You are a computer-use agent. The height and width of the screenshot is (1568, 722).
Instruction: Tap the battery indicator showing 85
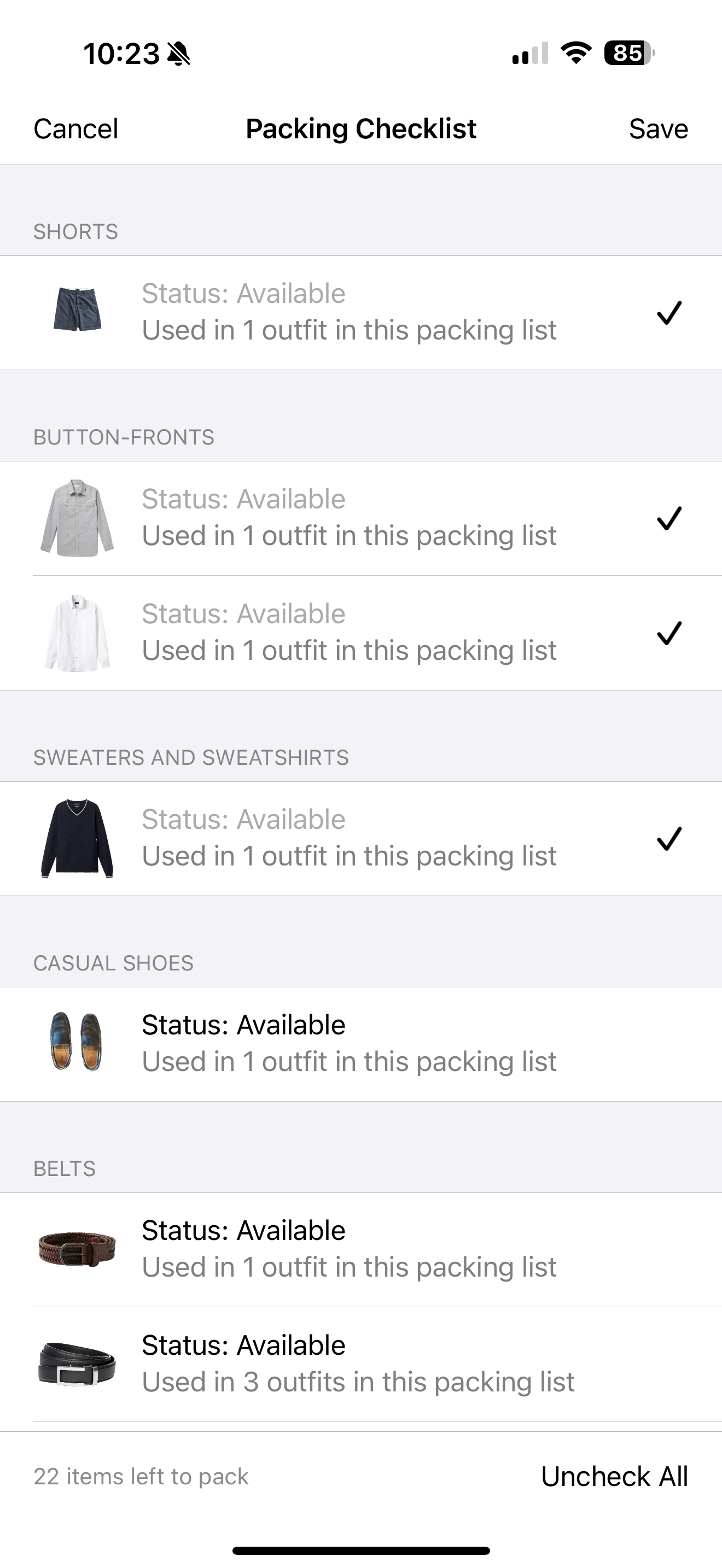[x=629, y=53]
